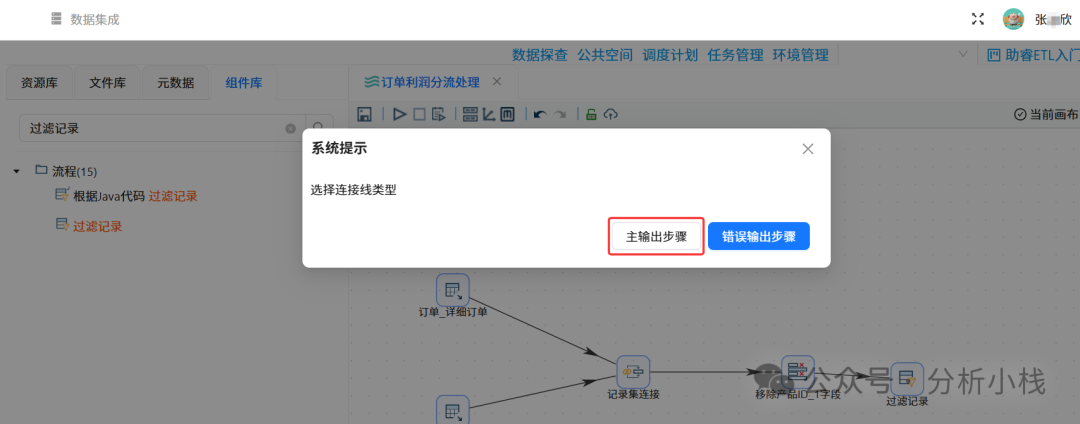Undo with the curved left arrow
Viewport: 1080px width, 424px height.
[x=541, y=115]
